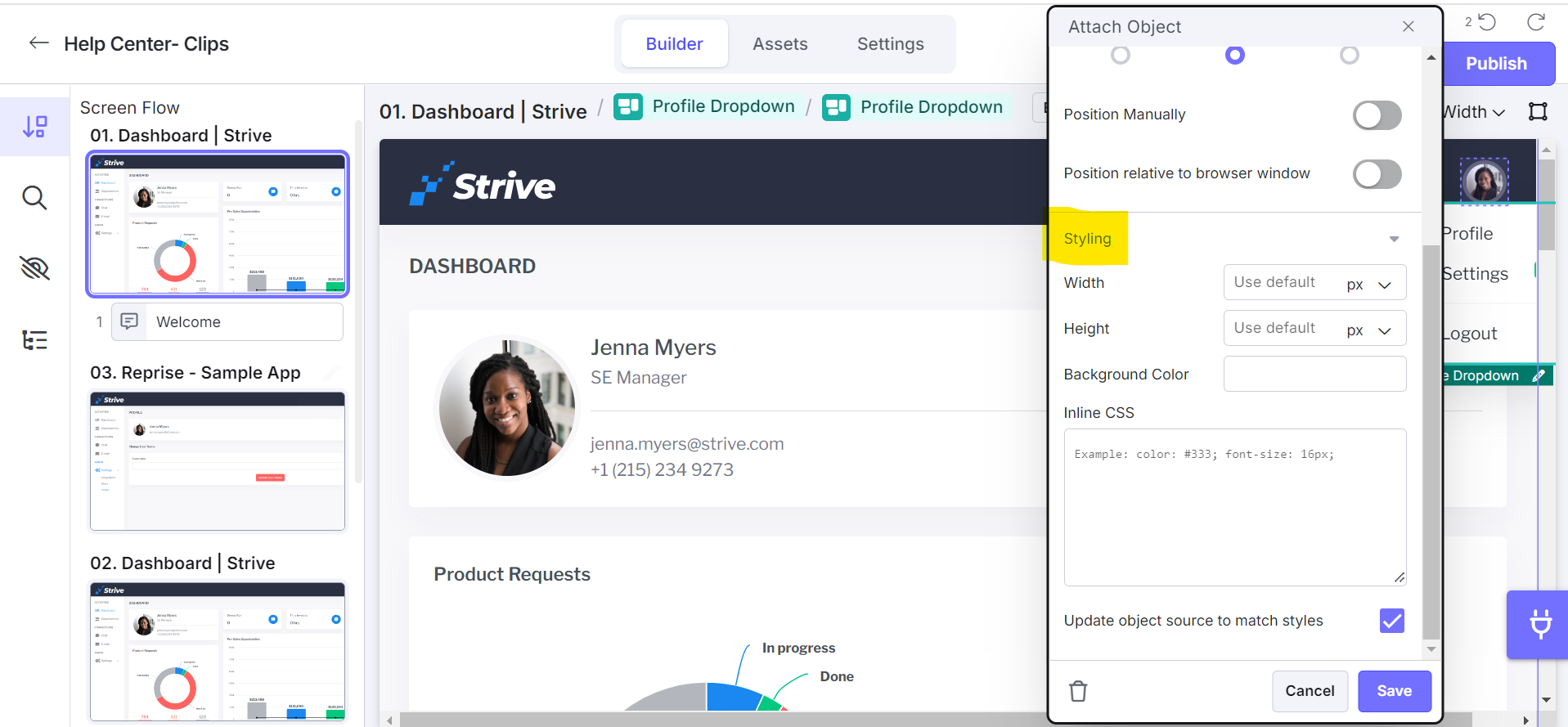The width and height of the screenshot is (1568, 727).
Task: Close the Attach Object dialog
Action: pos(1408,26)
